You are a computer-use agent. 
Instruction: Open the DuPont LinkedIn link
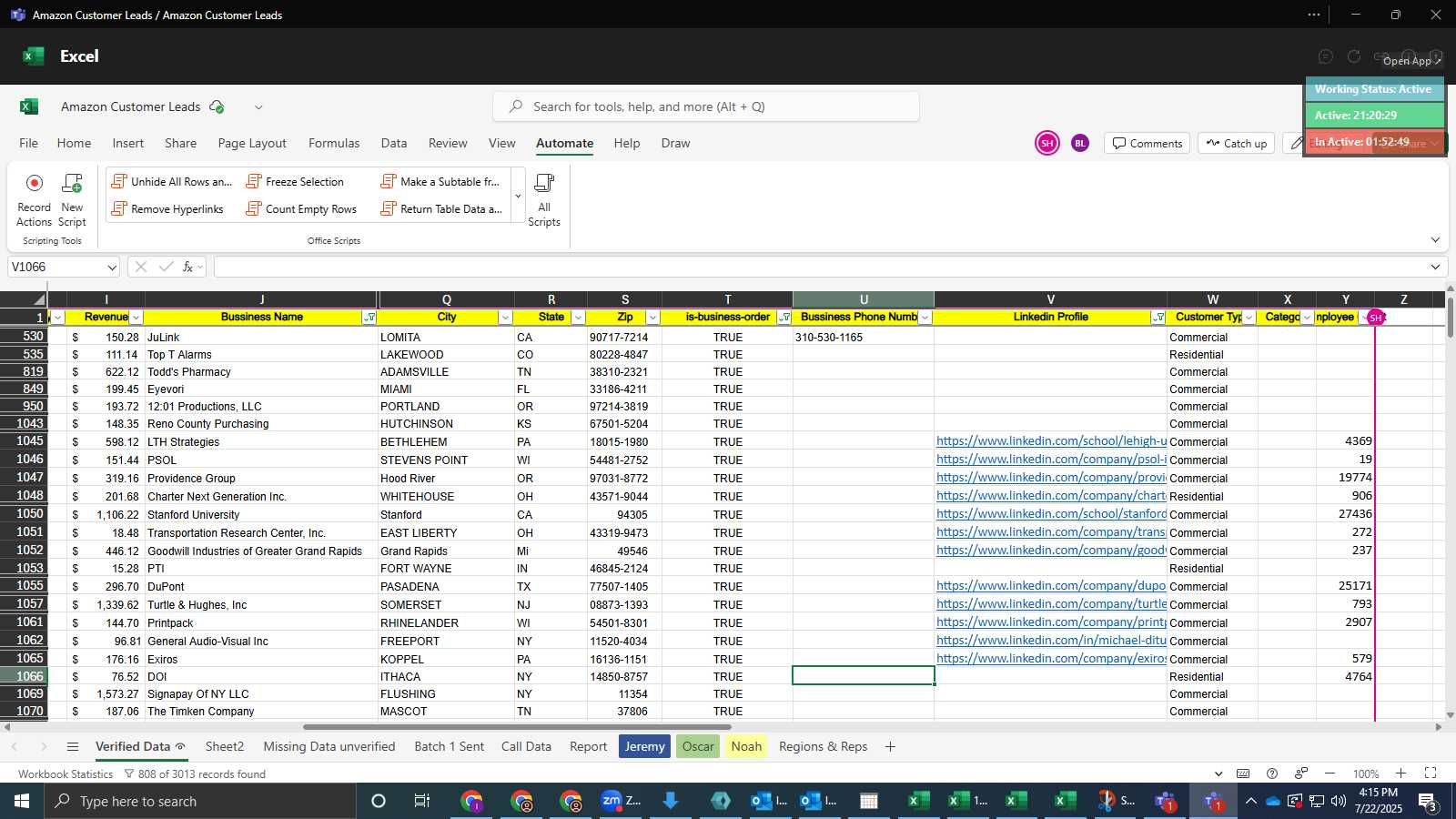coord(1051,586)
